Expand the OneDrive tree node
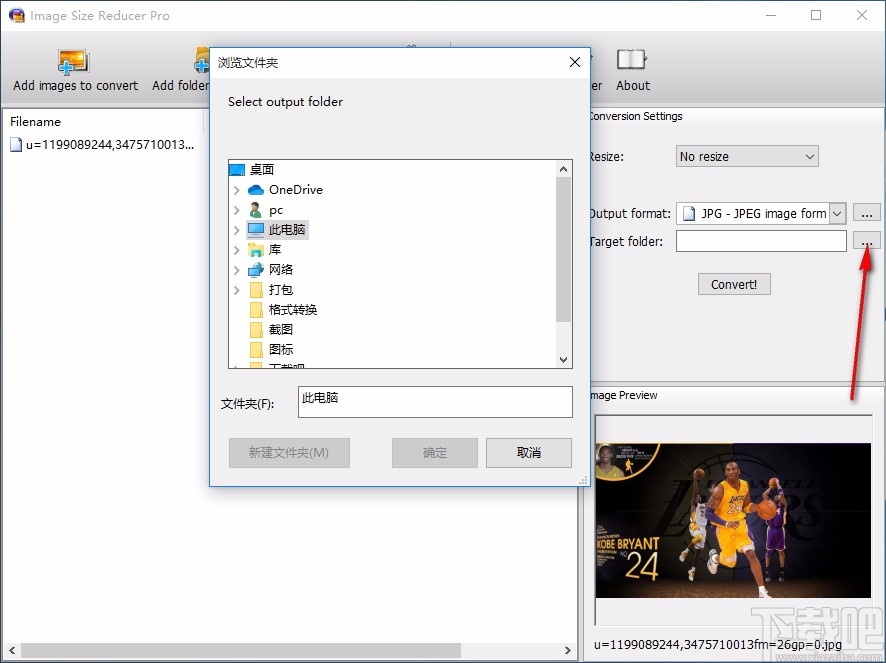Image resolution: width=886 pixels, height=663 pixels. [x=239, y=189]
